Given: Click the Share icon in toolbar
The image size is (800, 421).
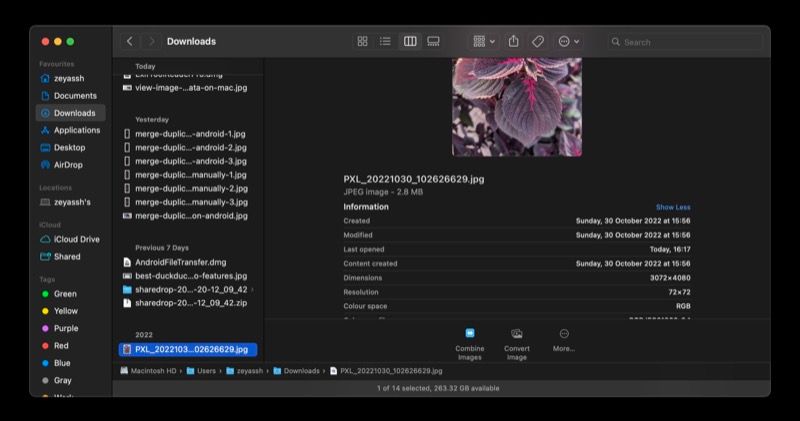Looking at the screenshot, I should (513, 41).
